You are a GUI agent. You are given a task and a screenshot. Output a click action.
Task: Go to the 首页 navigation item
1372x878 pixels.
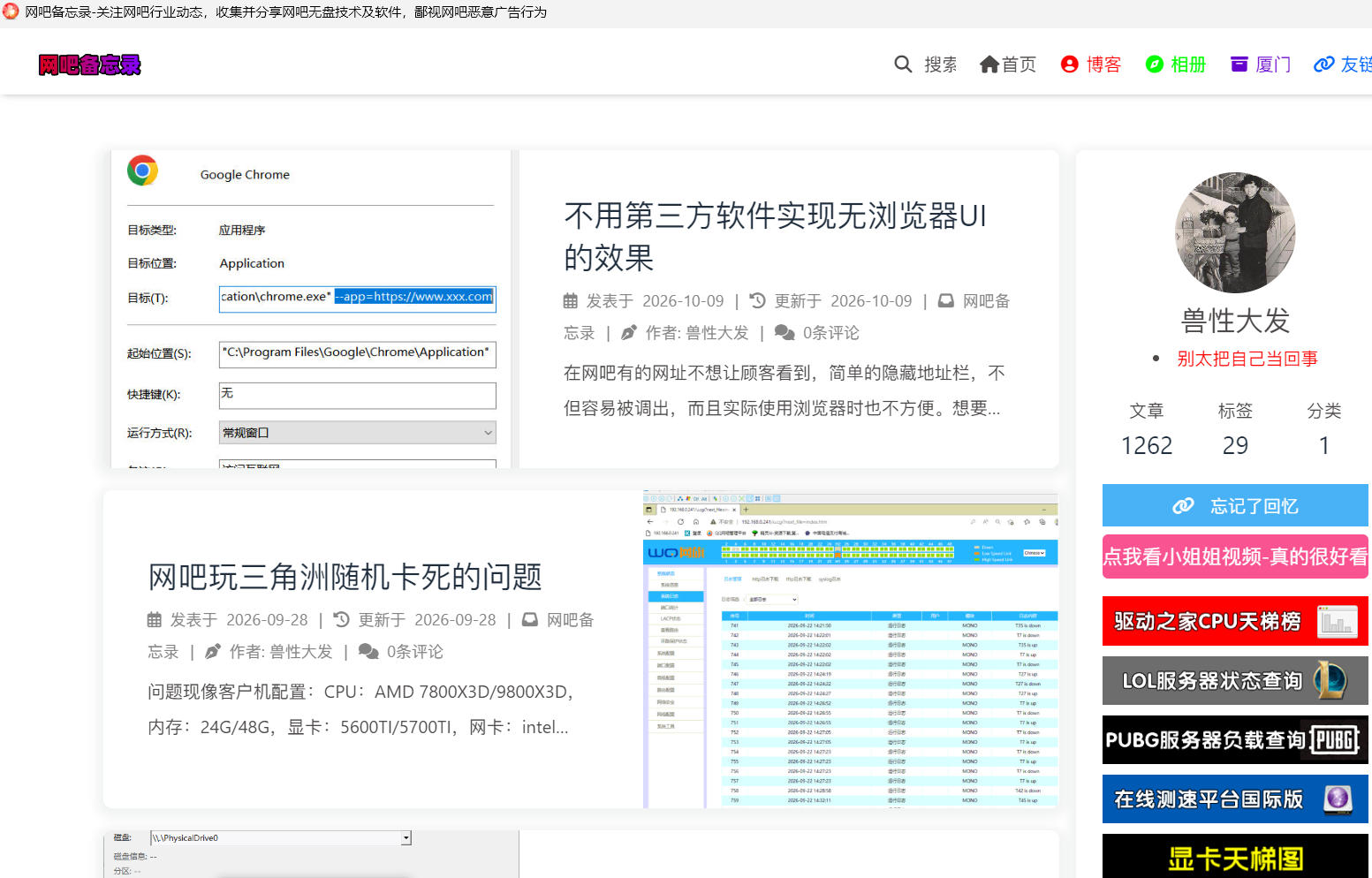1008,64
